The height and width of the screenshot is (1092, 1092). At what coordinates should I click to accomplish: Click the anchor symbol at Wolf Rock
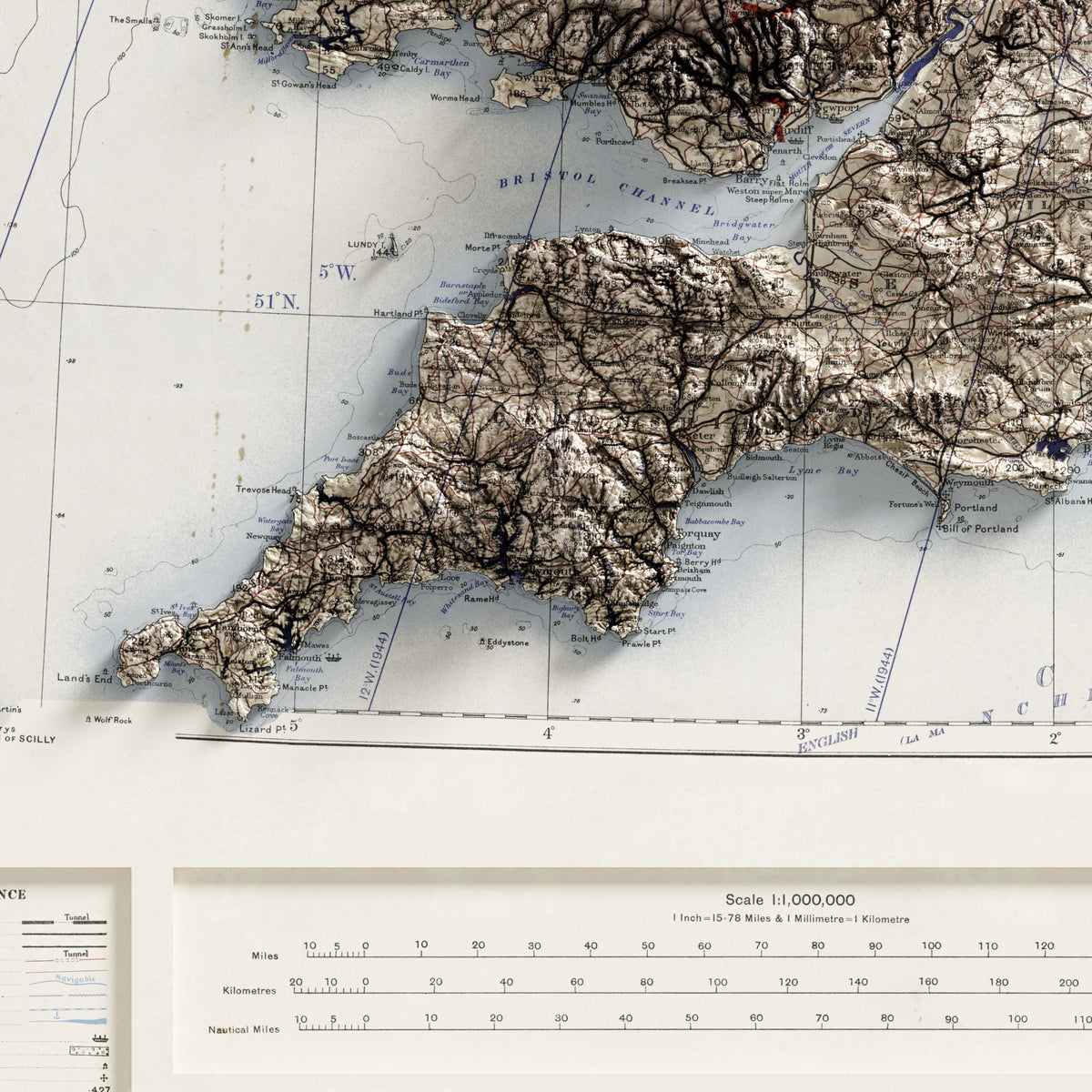[88, 718]
